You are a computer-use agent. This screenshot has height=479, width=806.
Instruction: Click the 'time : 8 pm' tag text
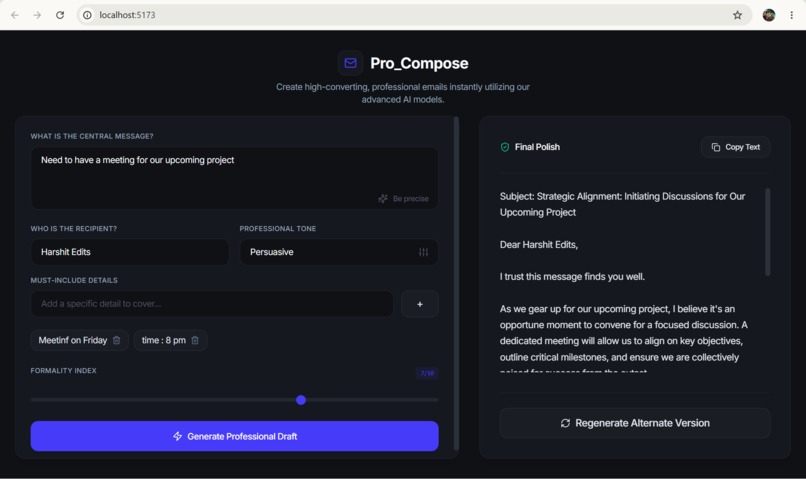163,340
